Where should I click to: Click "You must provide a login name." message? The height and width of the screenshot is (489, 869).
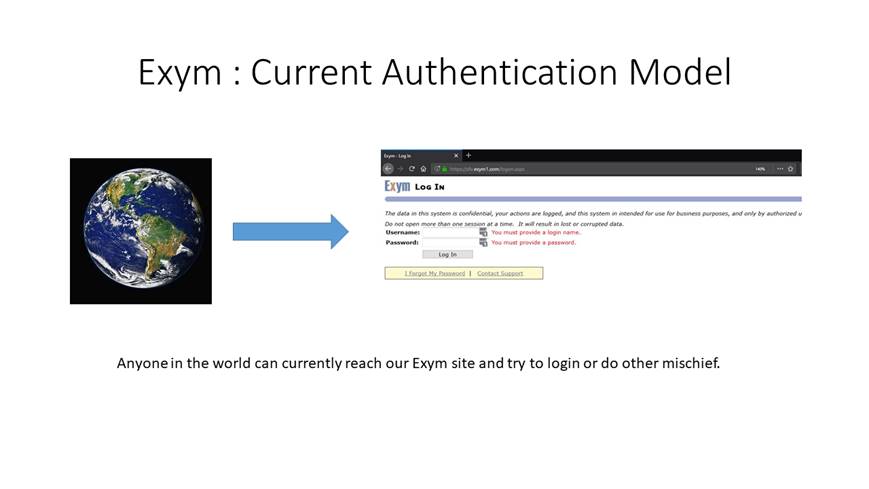click(536, 232)
